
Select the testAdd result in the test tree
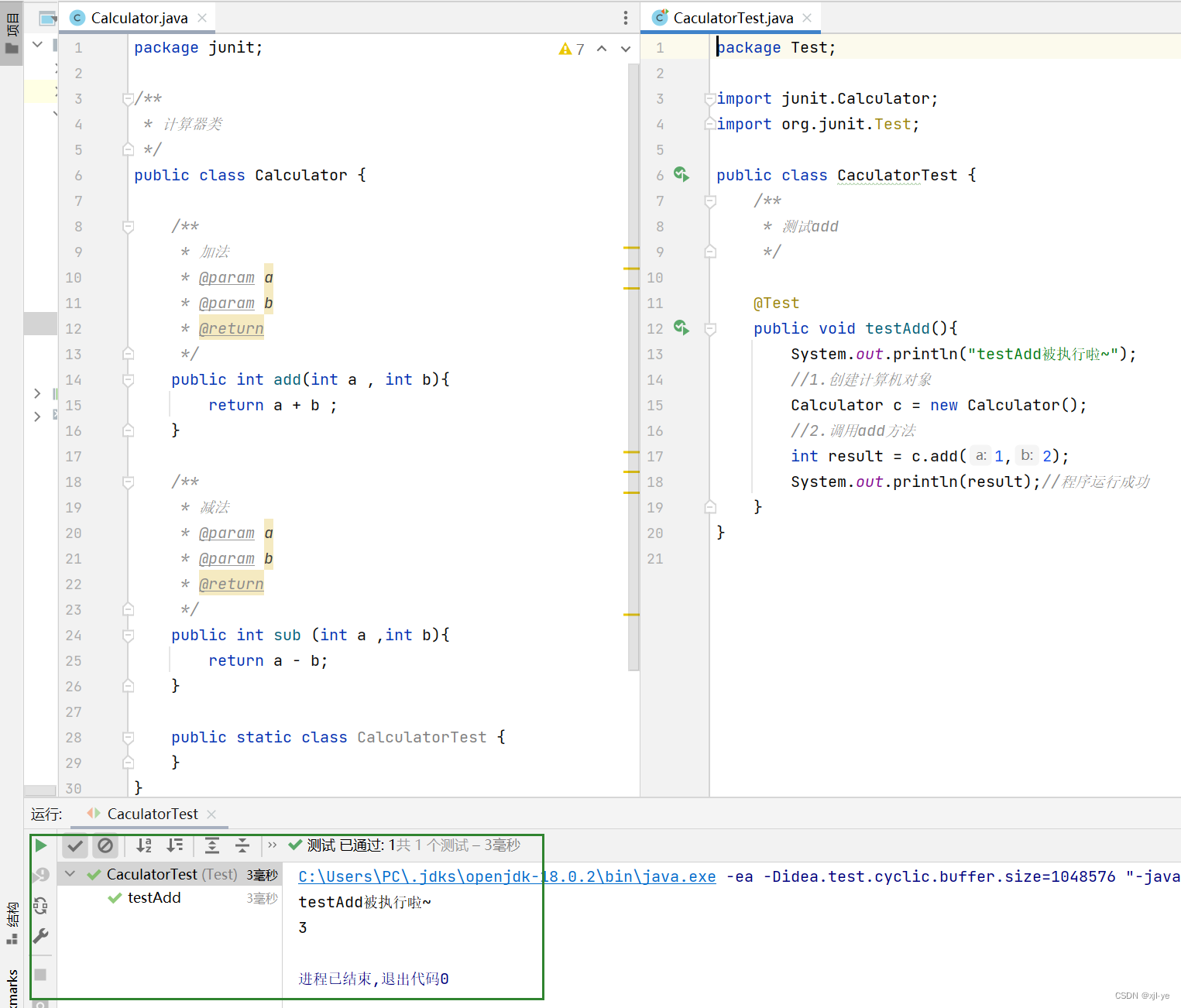click(154, 897)
